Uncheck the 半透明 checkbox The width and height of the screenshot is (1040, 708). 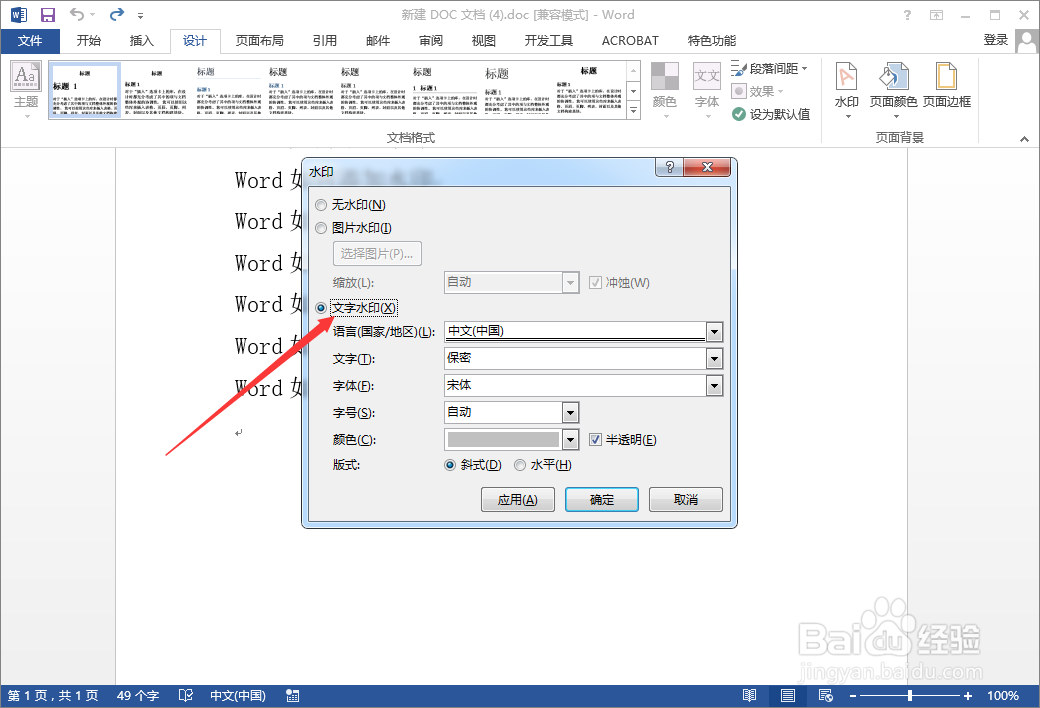point(594,438)
